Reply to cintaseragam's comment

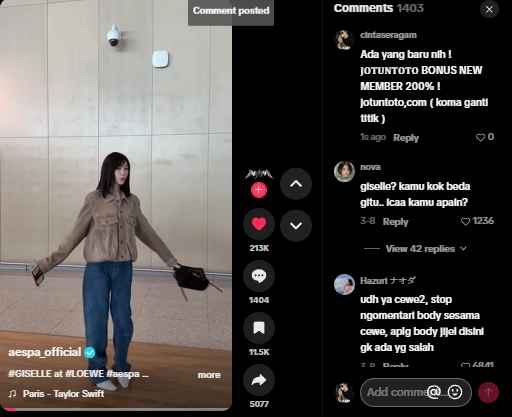(x=406, y=138)
